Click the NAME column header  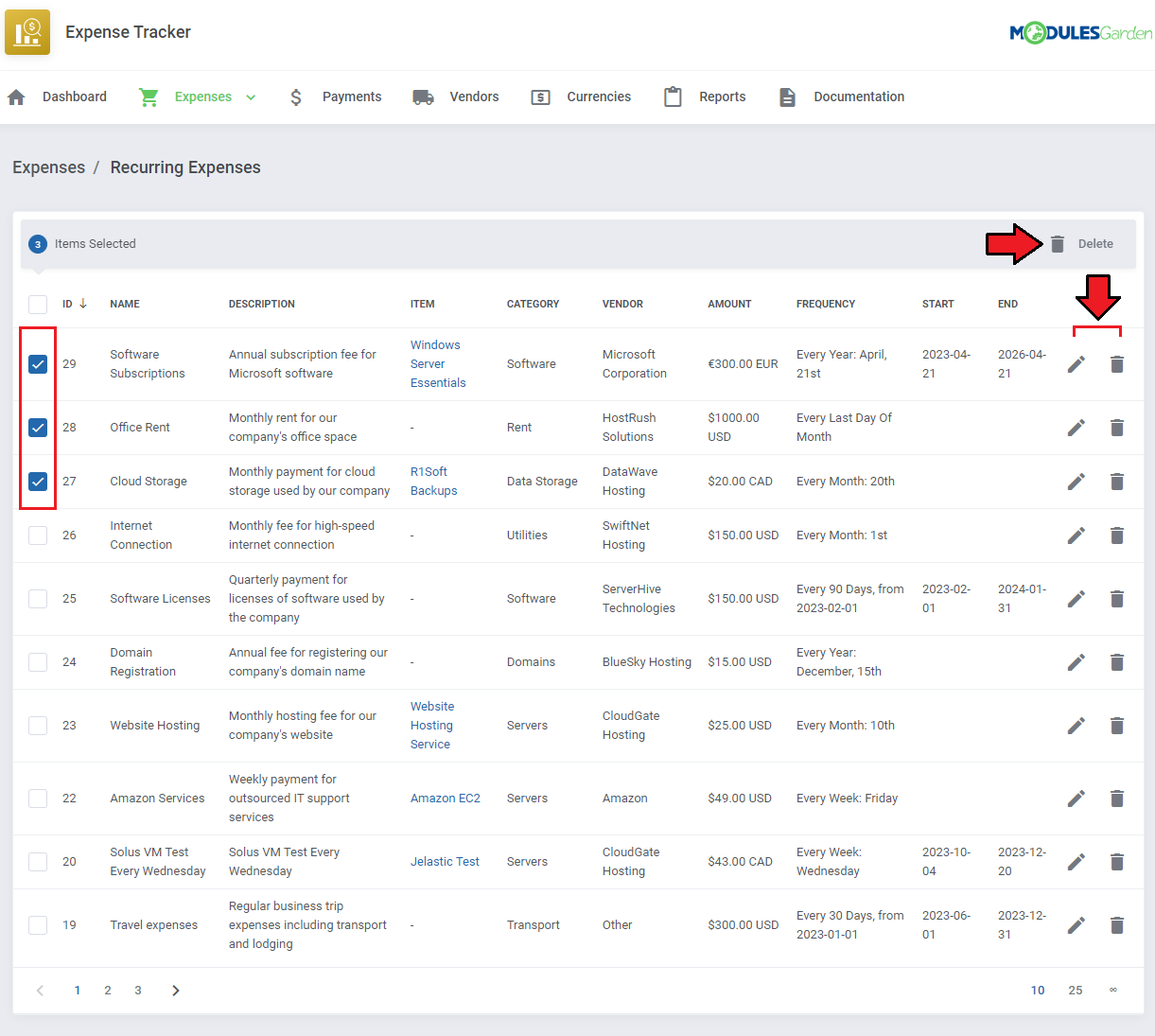125,305
